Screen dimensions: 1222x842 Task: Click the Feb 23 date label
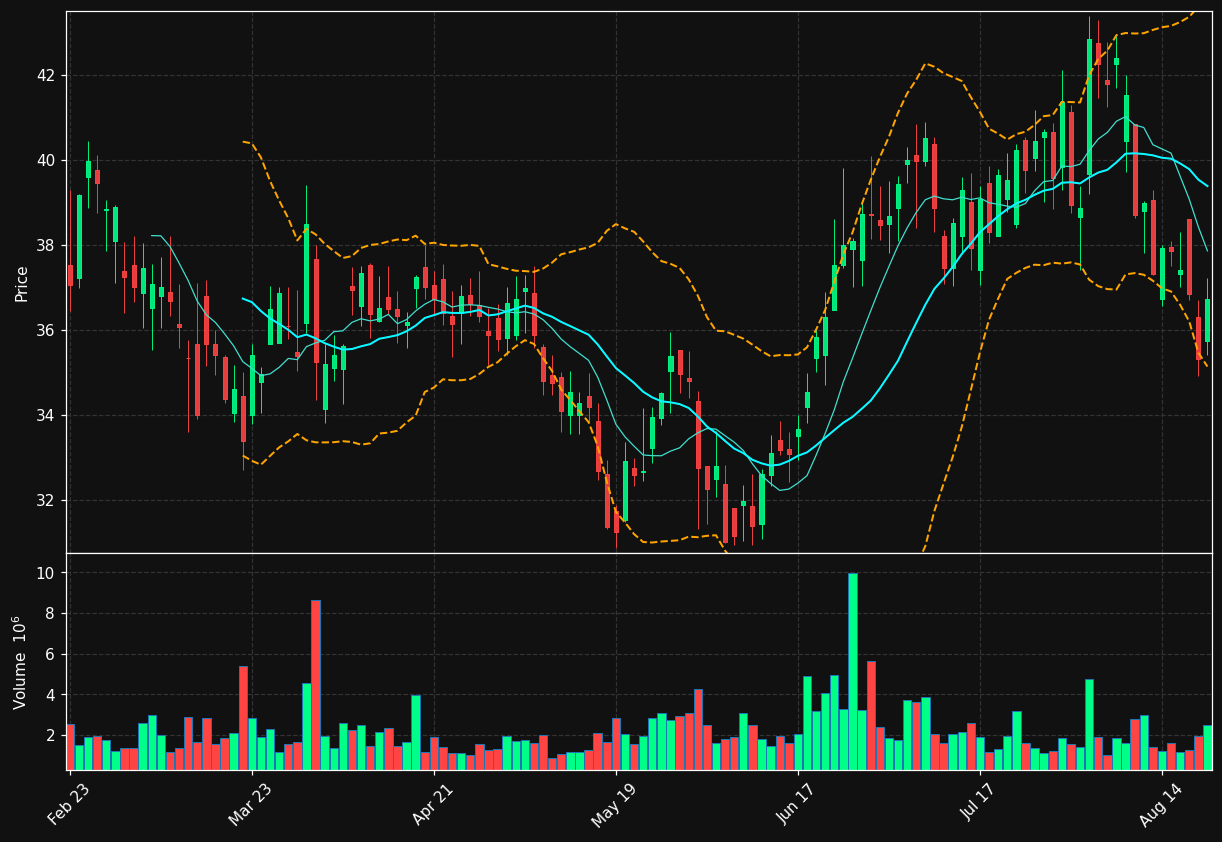click(x=67, y=806)
